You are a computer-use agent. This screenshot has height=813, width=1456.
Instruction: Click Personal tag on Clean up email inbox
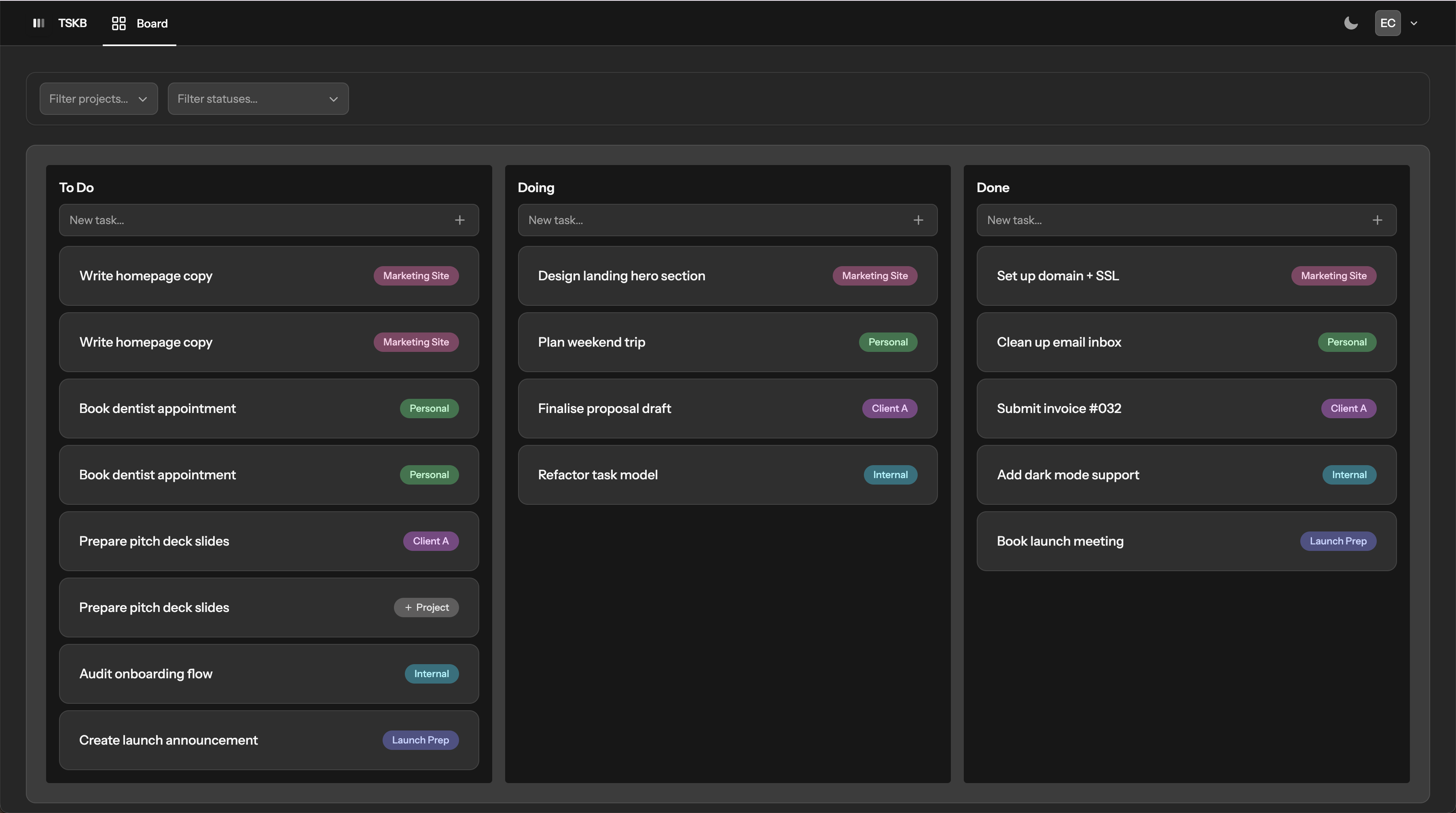tap(1347, 342)
